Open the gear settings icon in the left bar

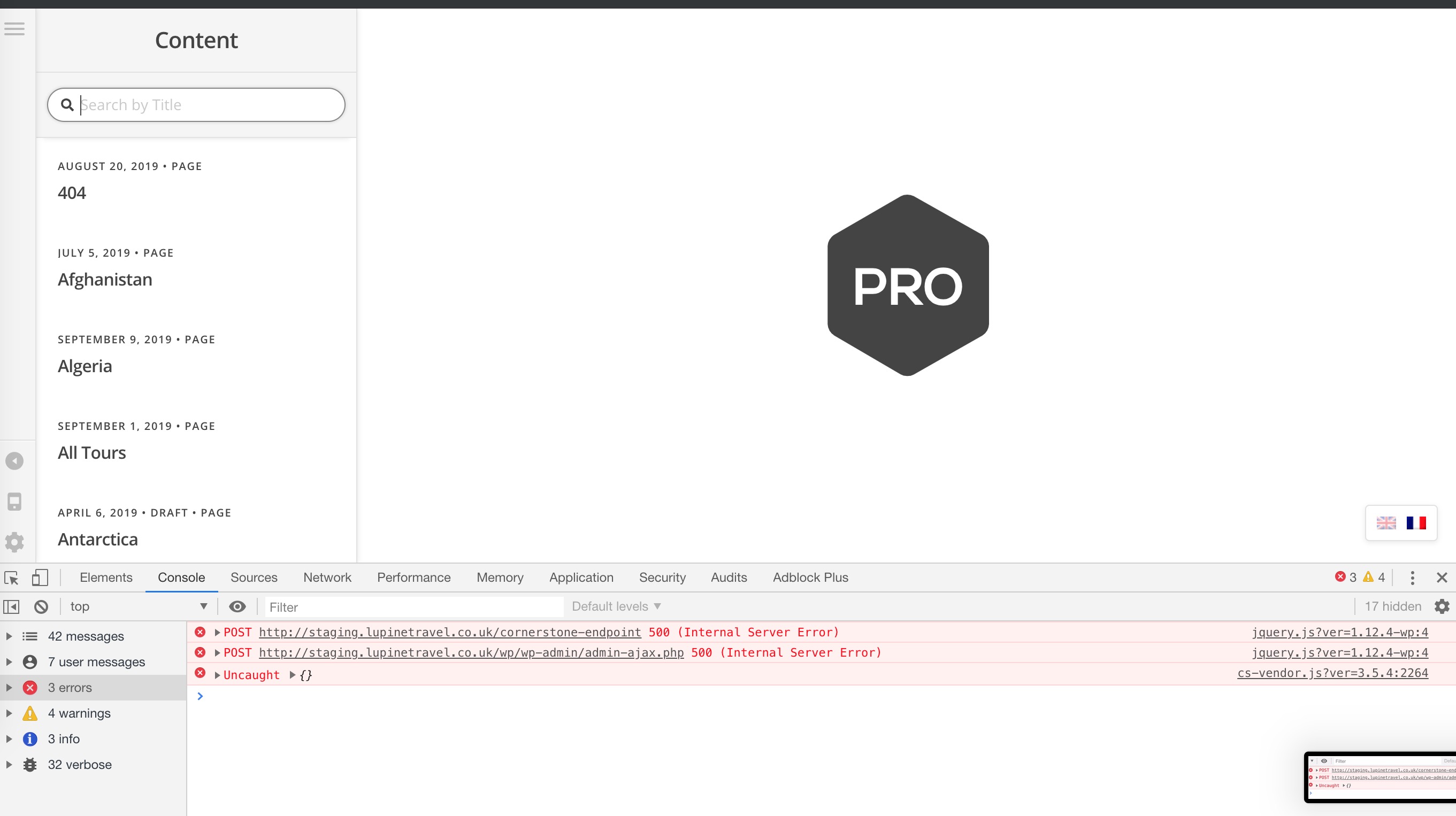click(14, 543)
